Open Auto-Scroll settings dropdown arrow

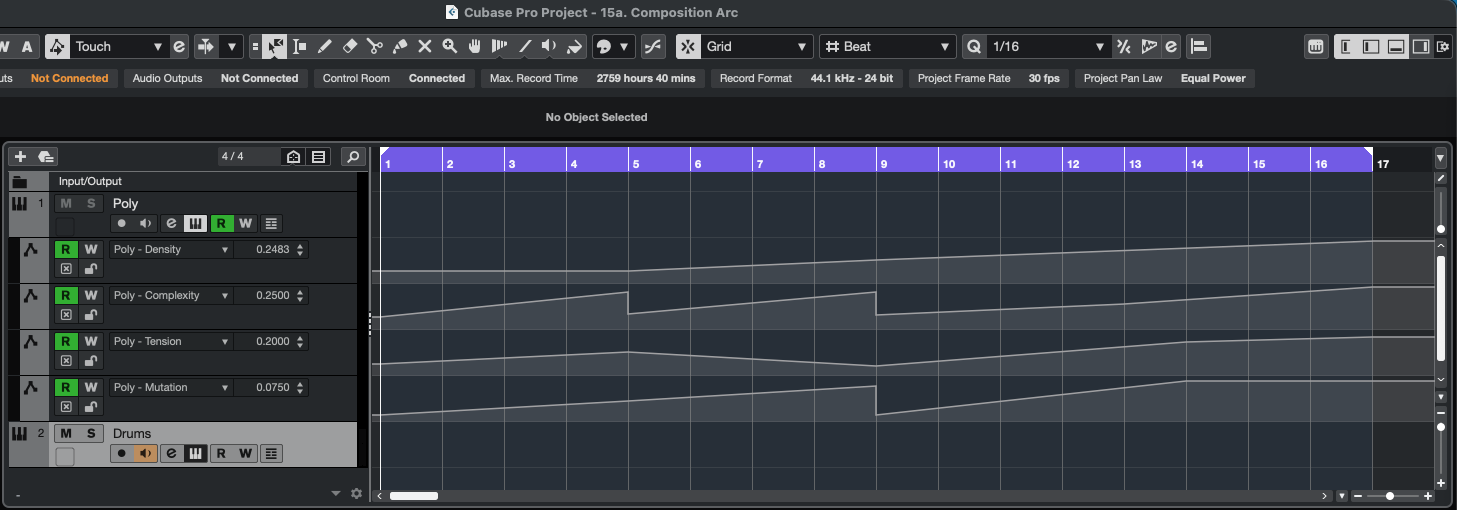[232, 46]
